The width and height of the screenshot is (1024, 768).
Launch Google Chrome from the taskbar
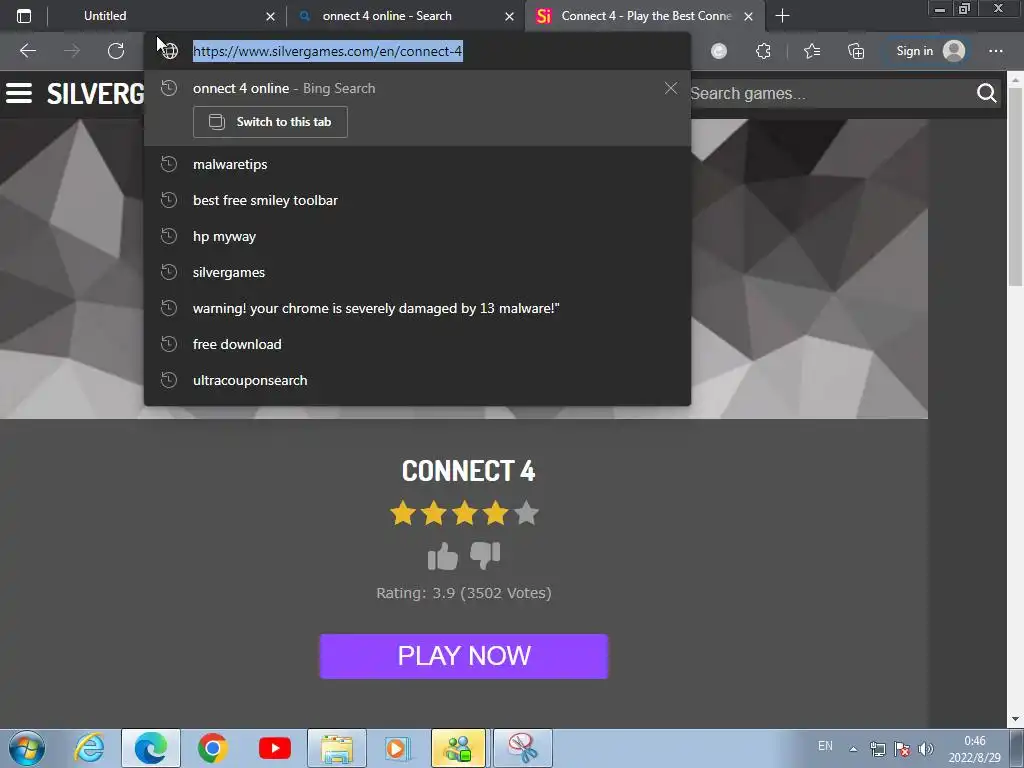212,748
